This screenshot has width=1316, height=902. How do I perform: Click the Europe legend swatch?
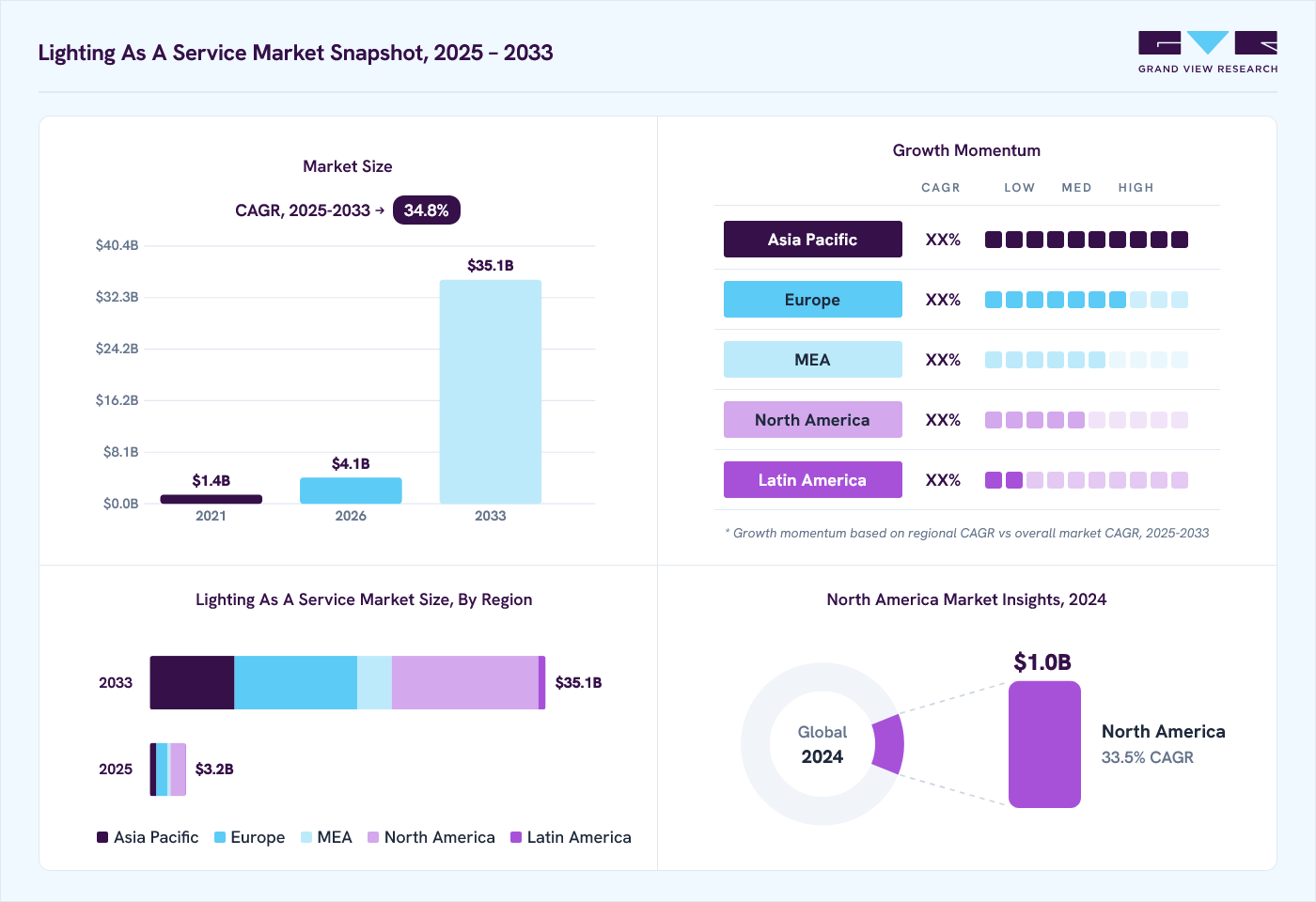(220, 837)
